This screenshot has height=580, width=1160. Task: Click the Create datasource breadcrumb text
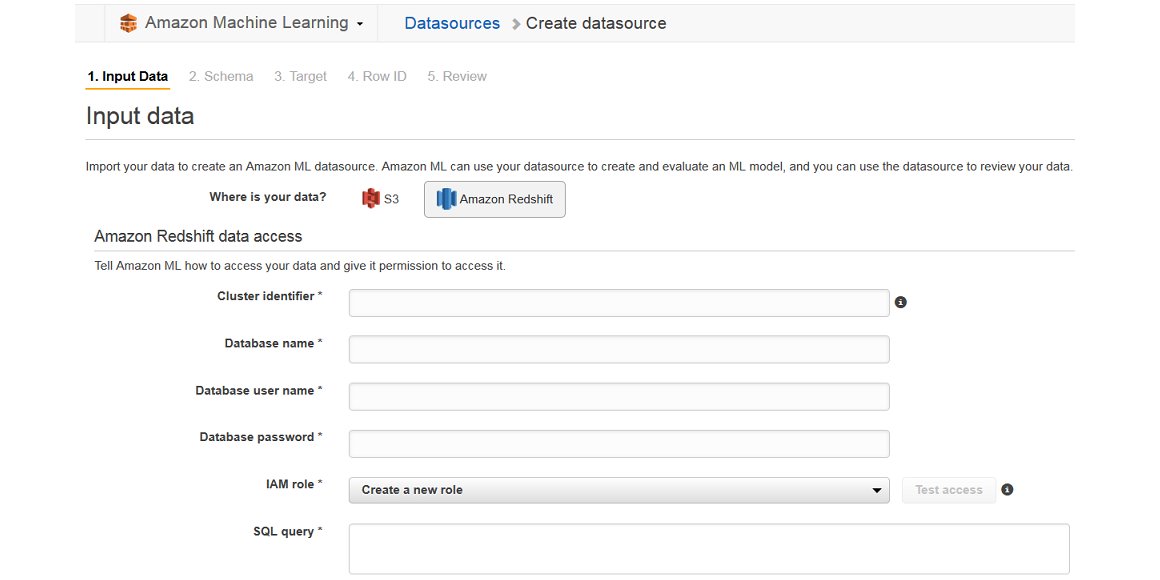(x=596, y=24)
